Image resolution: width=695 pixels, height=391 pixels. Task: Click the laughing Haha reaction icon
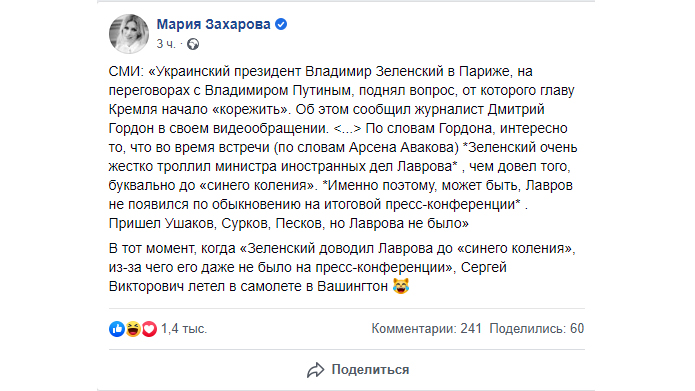[x=133, y=329]
